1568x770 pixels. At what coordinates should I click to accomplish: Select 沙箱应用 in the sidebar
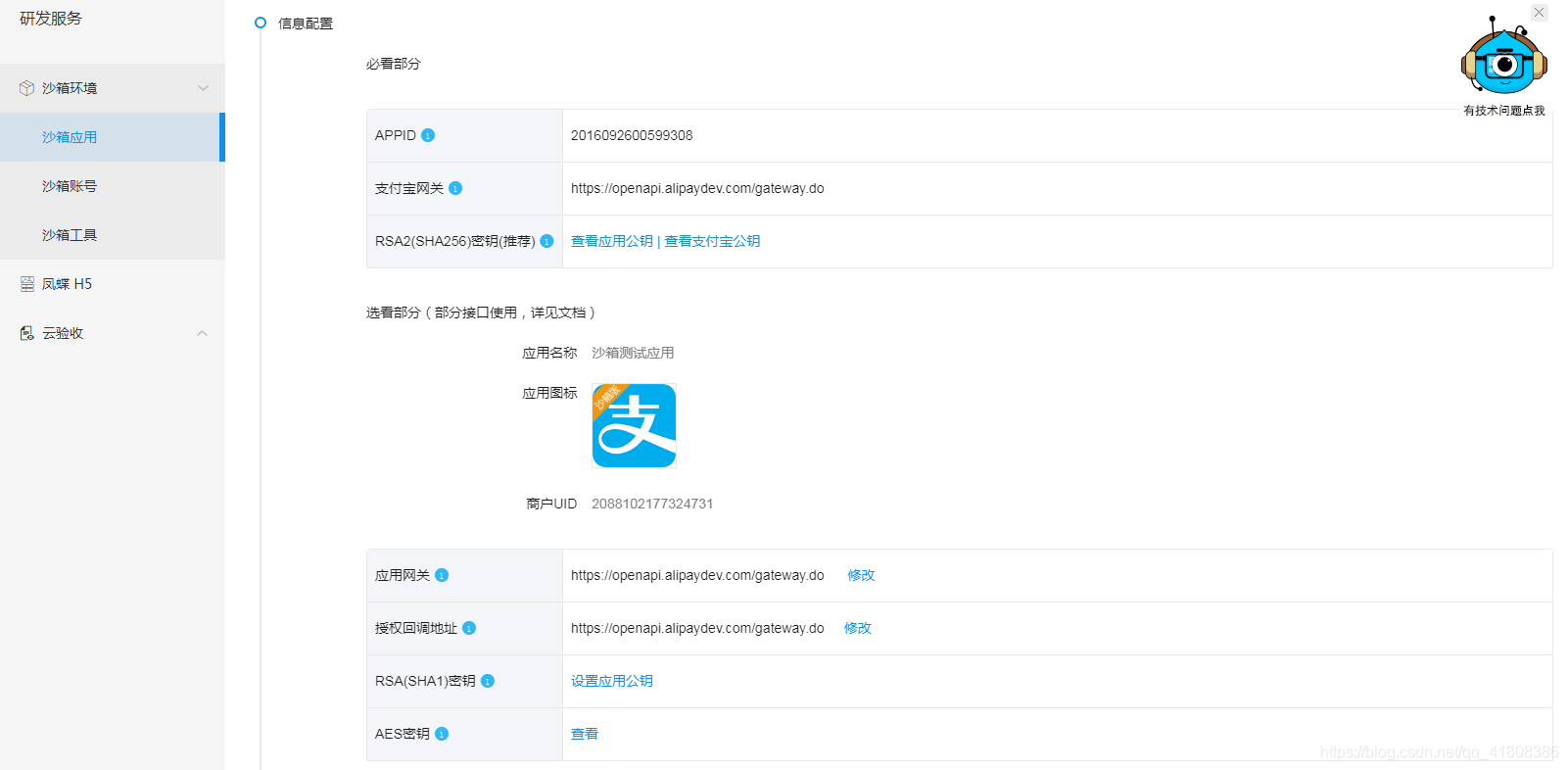[x=113, y=137]
